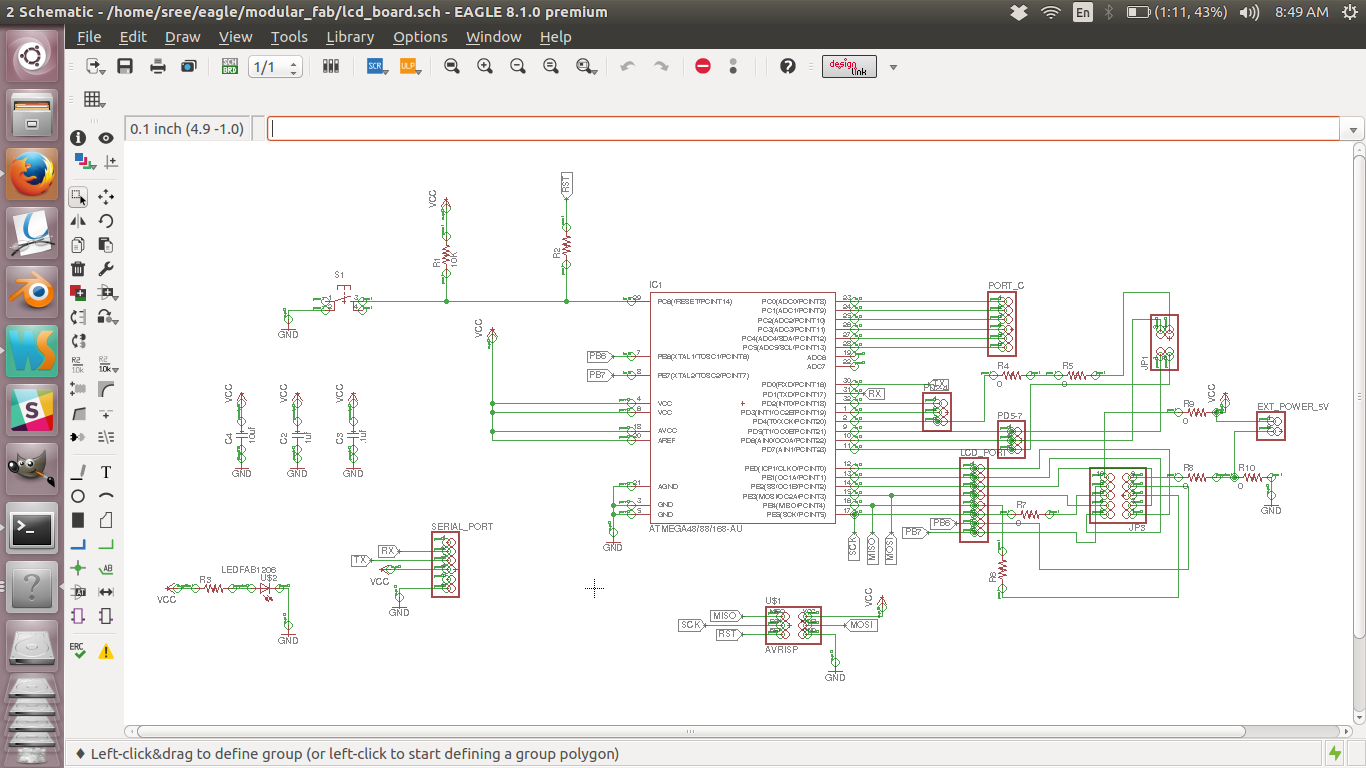Run the ERC check
This screenshot has height=768, width=1366.
pos(78,651)
